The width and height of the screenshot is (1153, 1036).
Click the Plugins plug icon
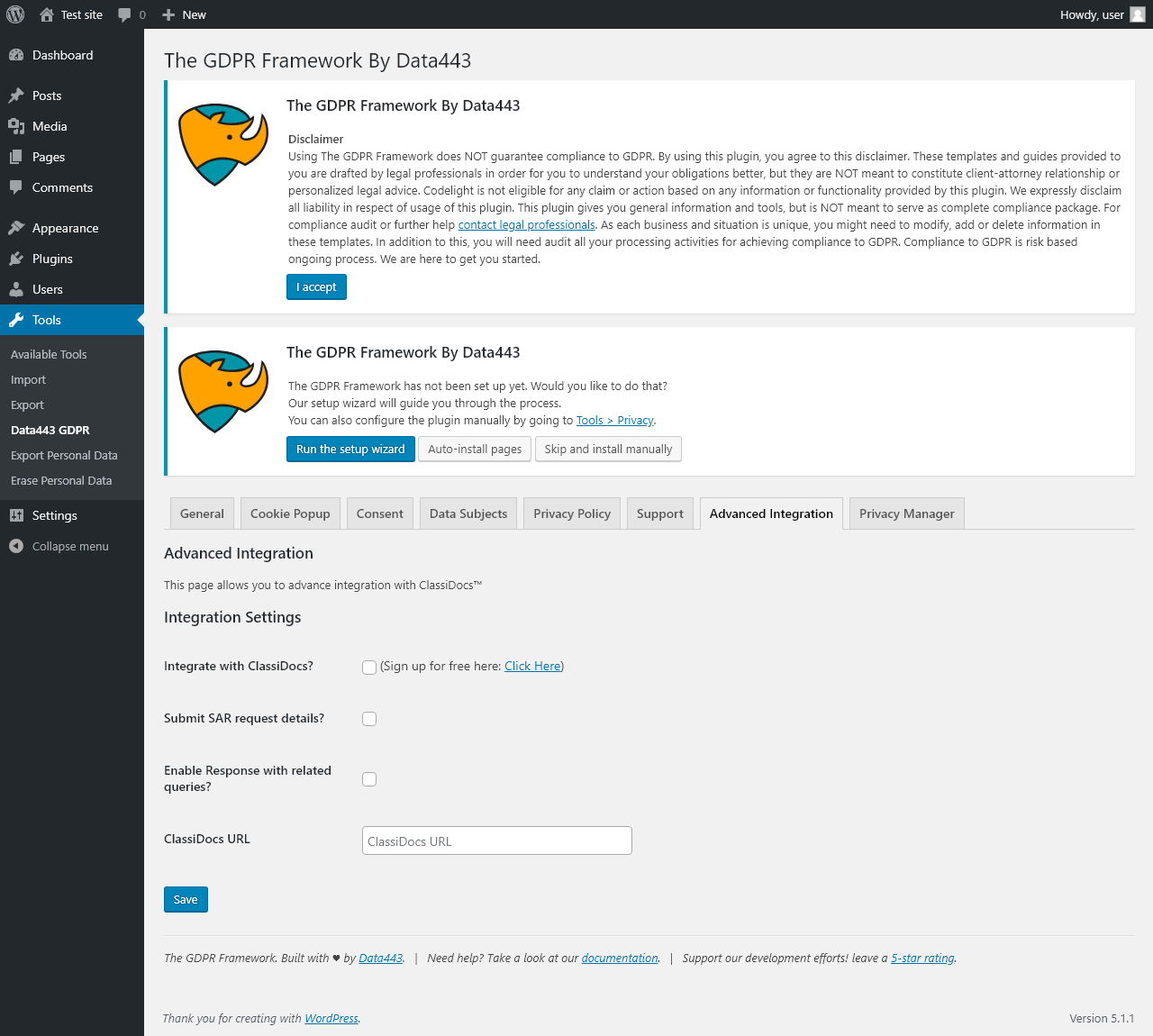click(16, 259)
